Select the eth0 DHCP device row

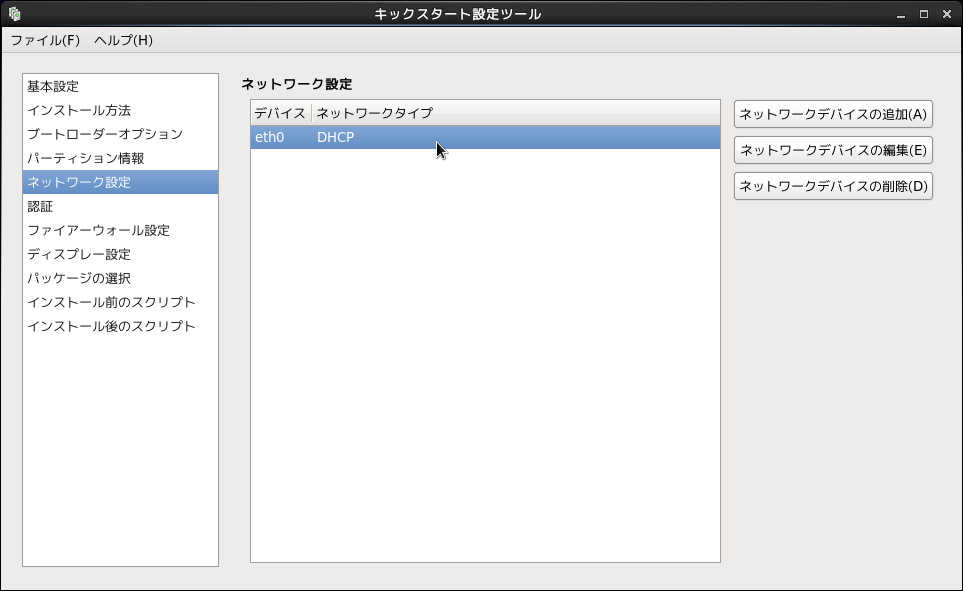485,137
